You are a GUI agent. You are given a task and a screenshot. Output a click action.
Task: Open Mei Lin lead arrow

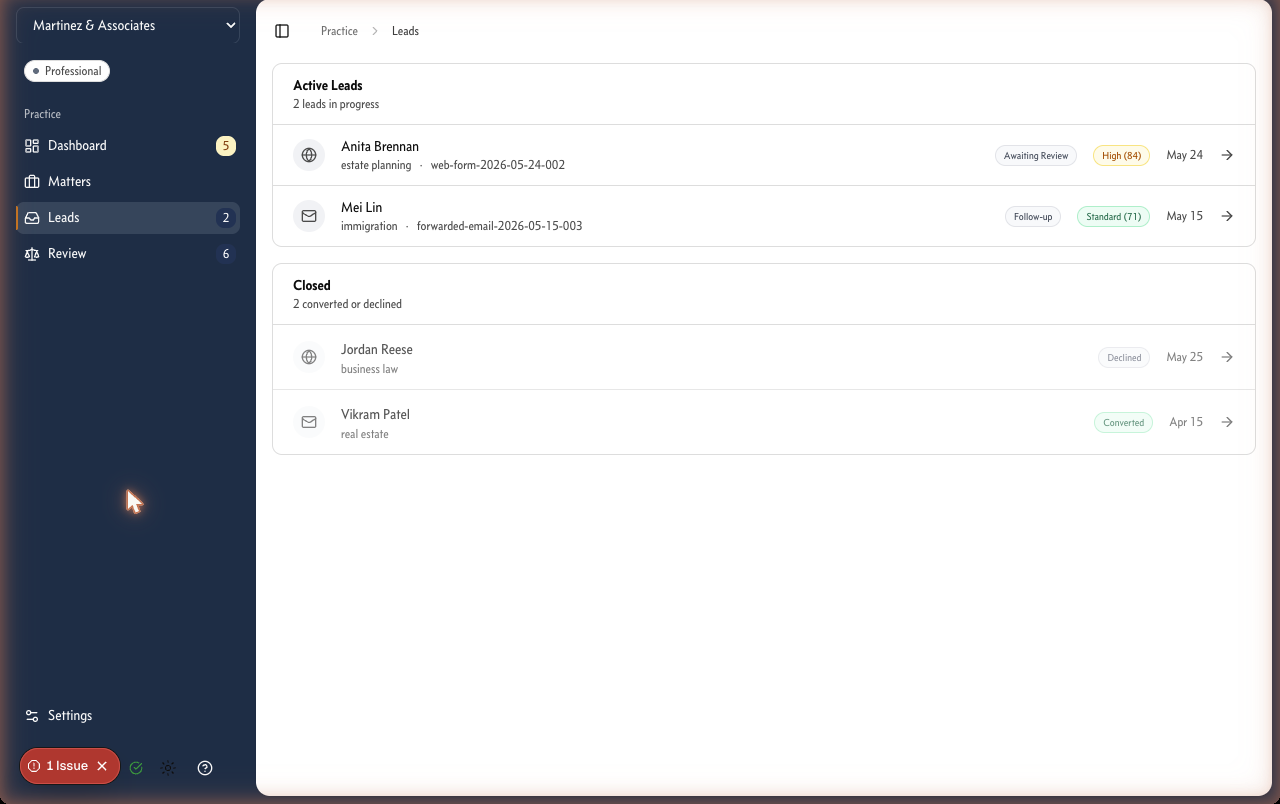[x=1227, y=216]
